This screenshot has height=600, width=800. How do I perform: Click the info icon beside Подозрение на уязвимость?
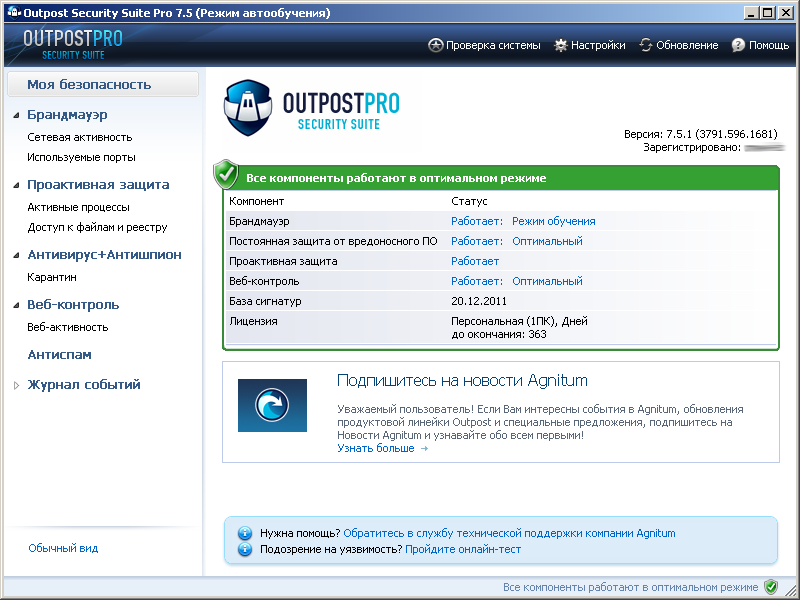click(x=245, y=549)
